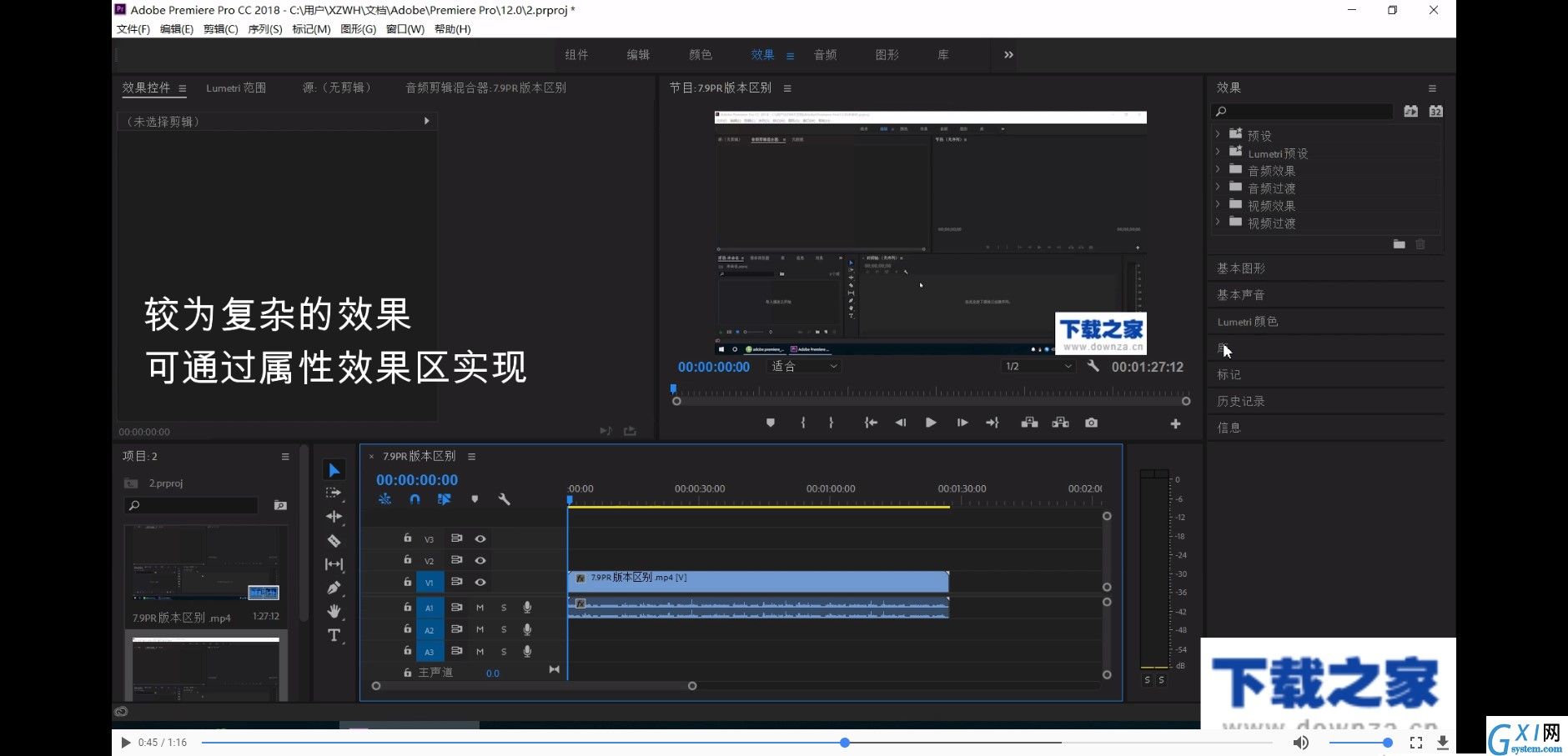Open the program monitor button editor plus
Image resolution: width=1568 pixels, height=756 pixels.
(x=1175, y=423)
